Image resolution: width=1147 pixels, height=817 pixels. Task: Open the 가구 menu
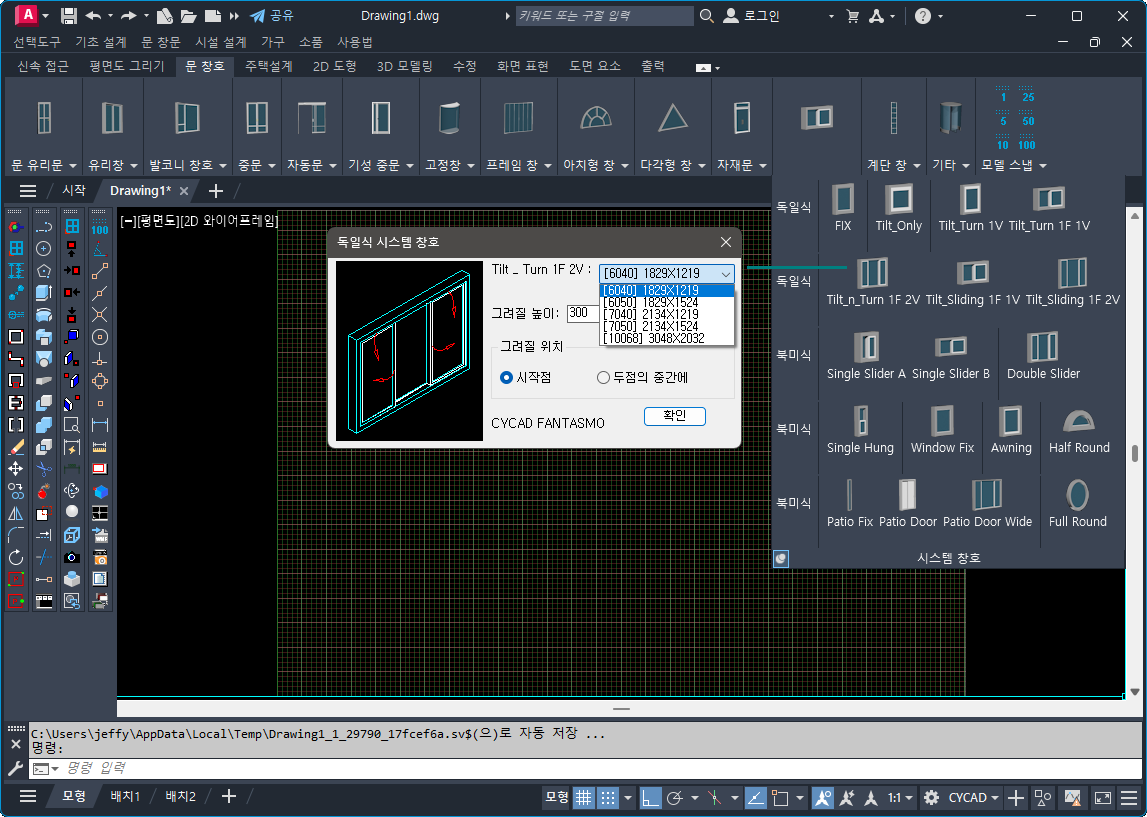pyautogui.click(x=273, y=42)
